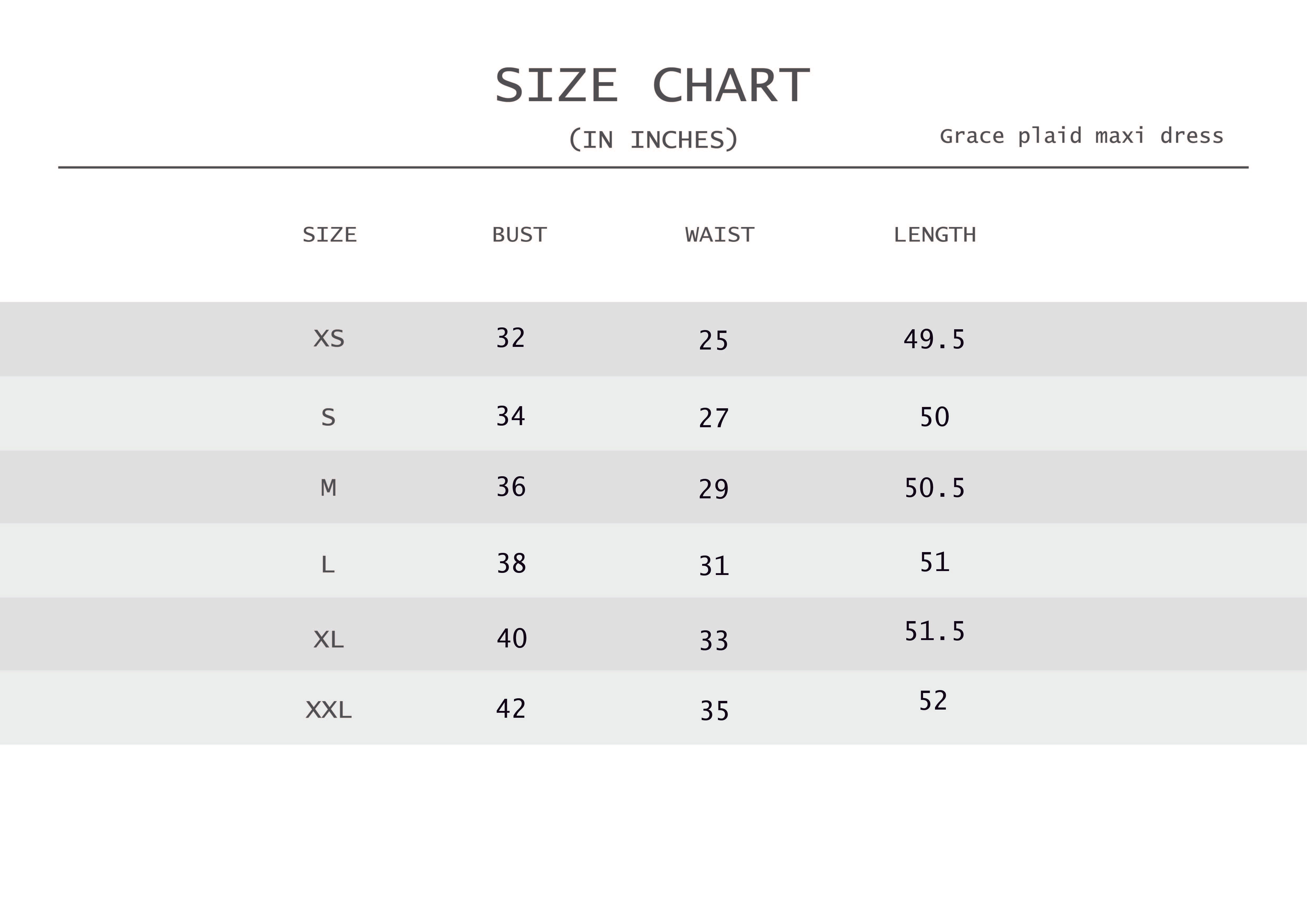The image size is (1307, 924).
Task: Click the XL size label
Action: tap(329, 640)
